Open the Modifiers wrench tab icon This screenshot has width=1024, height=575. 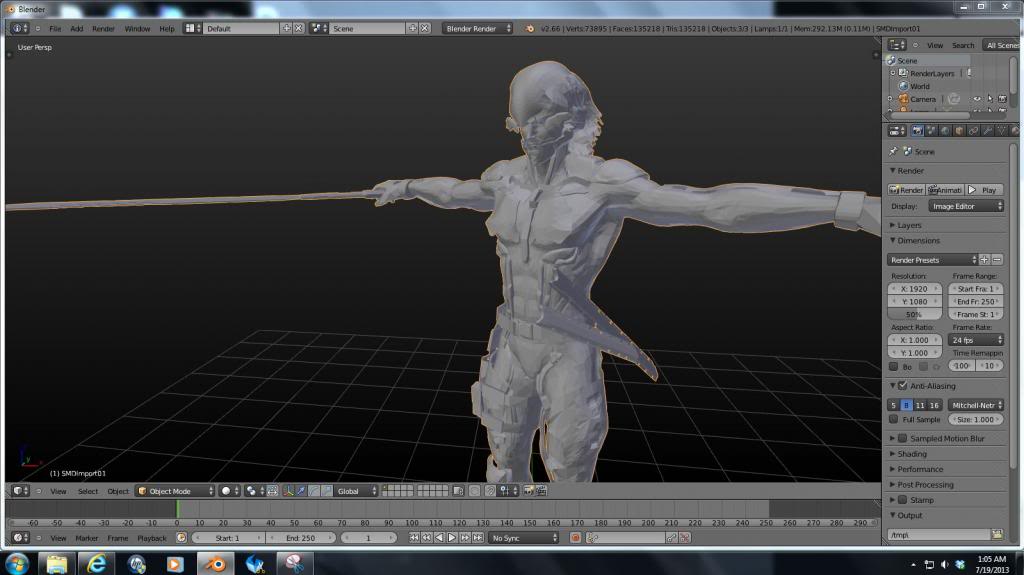coord(987,131)
